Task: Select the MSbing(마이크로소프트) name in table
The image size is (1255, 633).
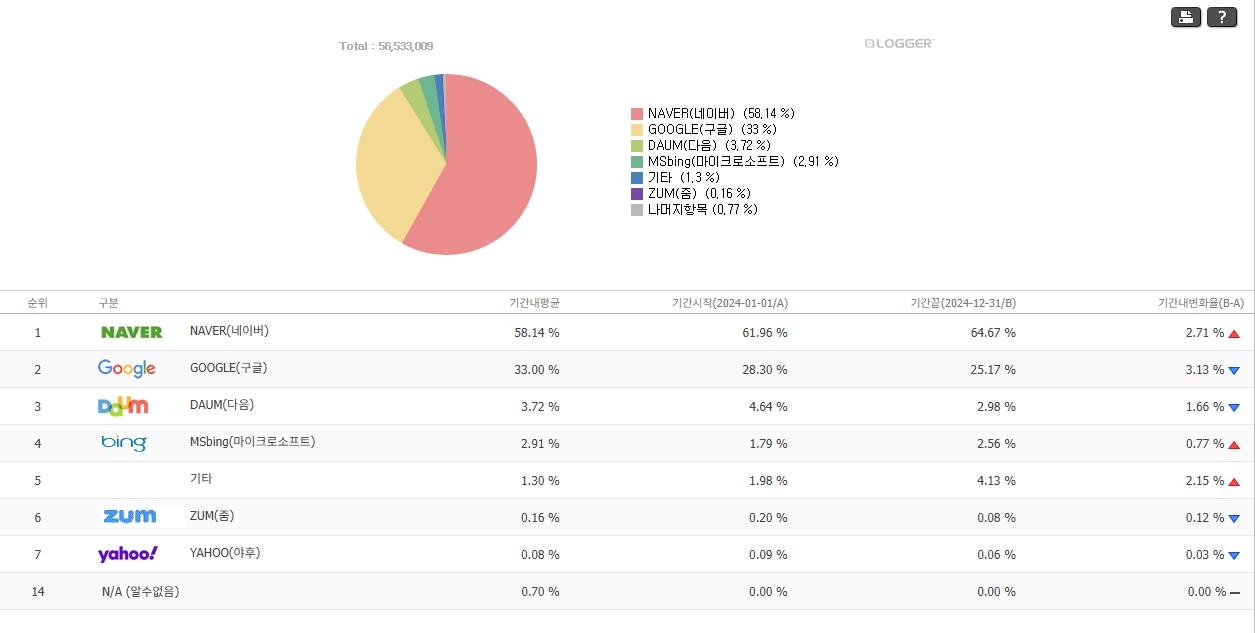Action: (252, 442)
